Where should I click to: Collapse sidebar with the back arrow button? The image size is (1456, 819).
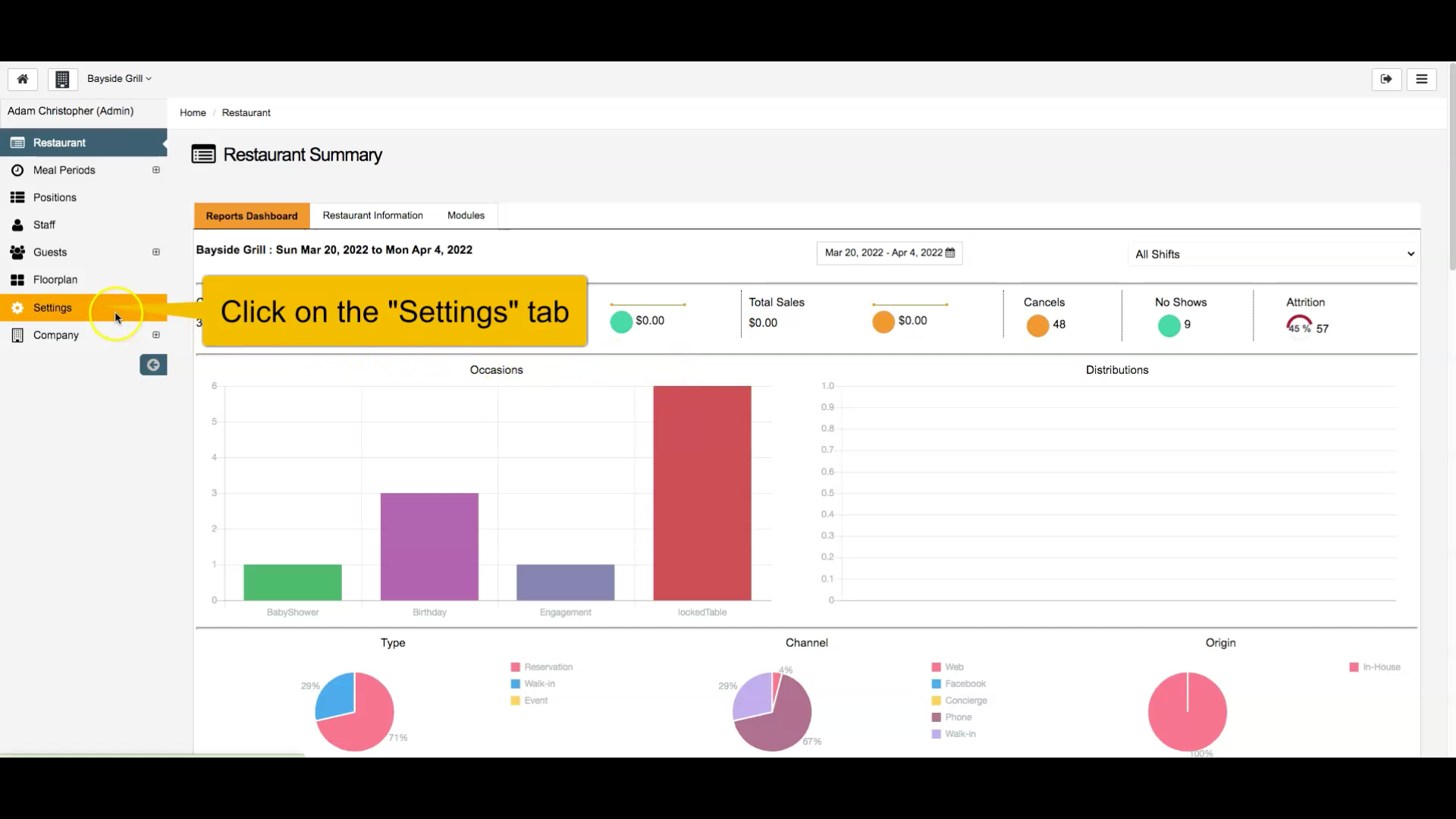[x=153, y=366]
